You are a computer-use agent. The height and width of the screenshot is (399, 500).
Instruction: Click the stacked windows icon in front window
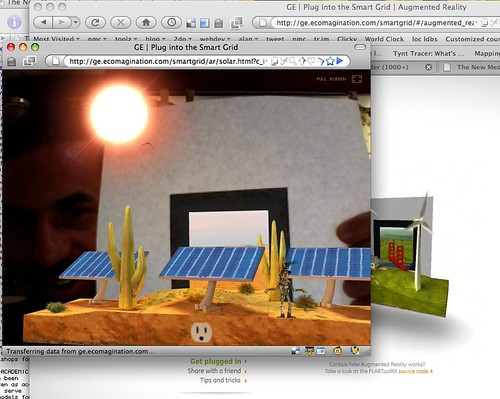[29, 61]
